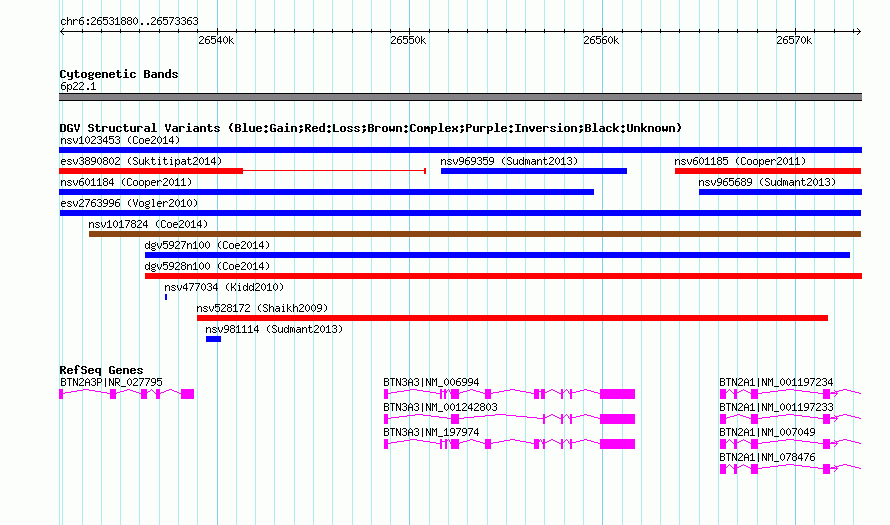890x525 pixels.
Task: Select the BTN2A1 NM_001197234 gene model
Action: coord(790,394)
